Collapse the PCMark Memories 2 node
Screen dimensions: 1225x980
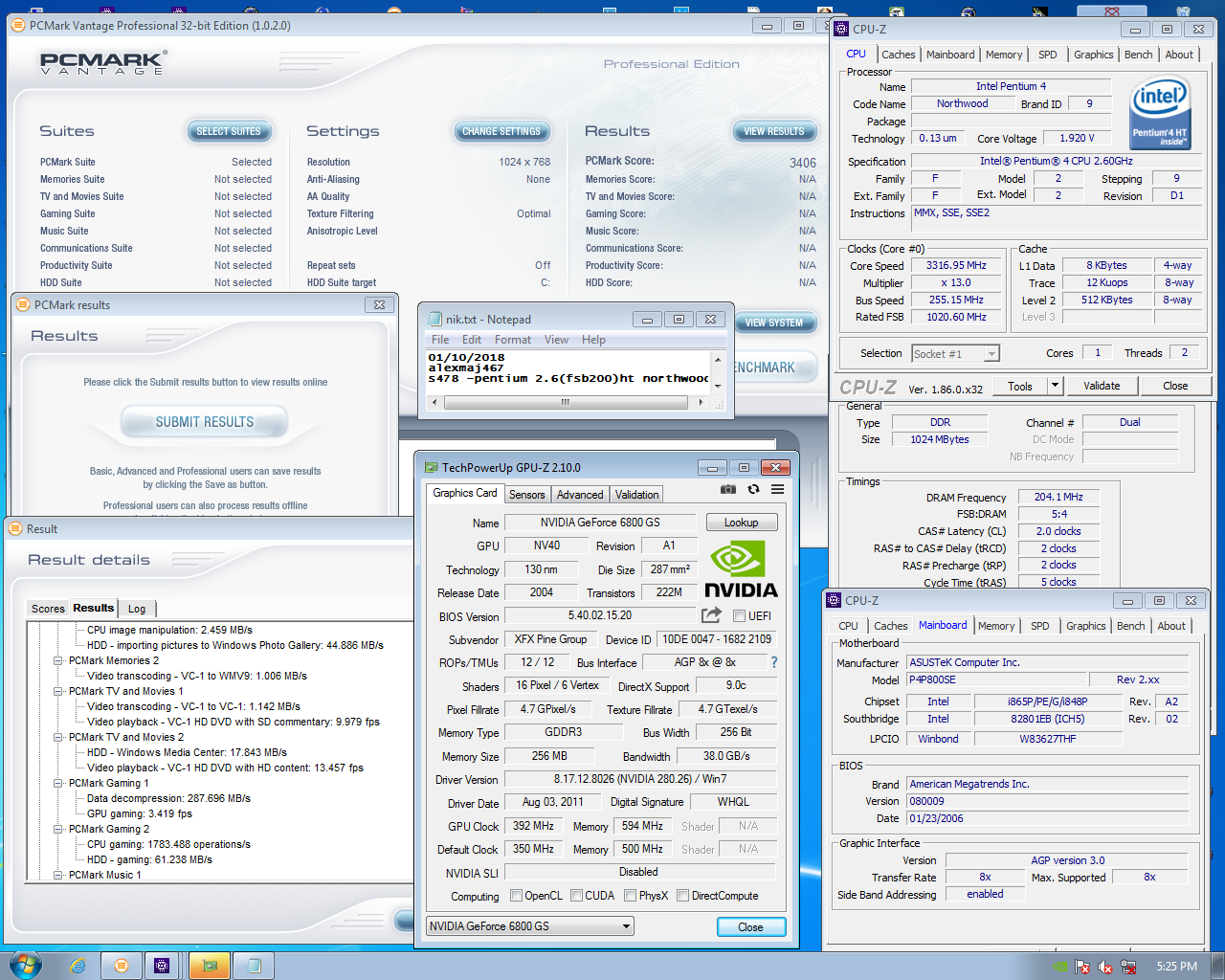click(58, 660)
